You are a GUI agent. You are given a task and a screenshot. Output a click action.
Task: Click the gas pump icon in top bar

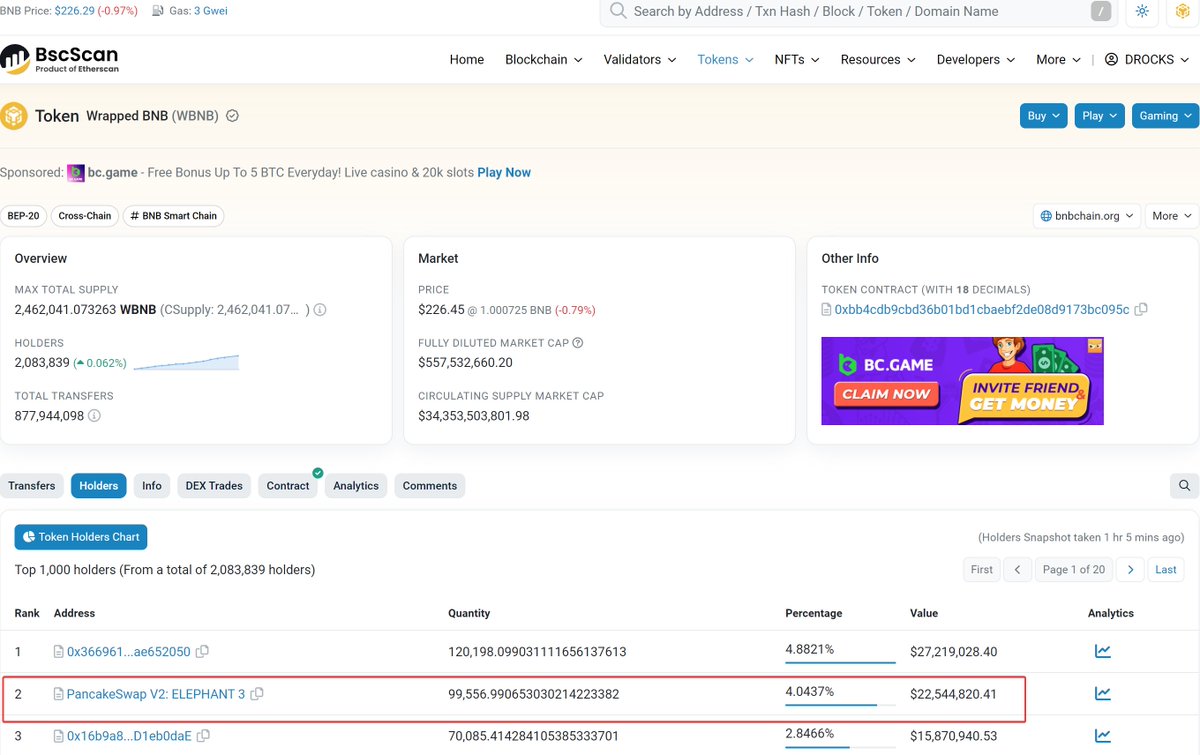tap(159, 11)
